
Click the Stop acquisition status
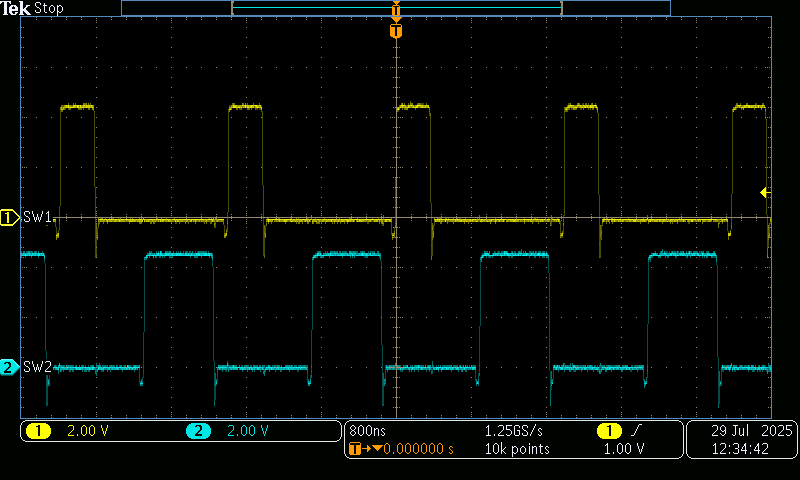click(x=49, y=8)
